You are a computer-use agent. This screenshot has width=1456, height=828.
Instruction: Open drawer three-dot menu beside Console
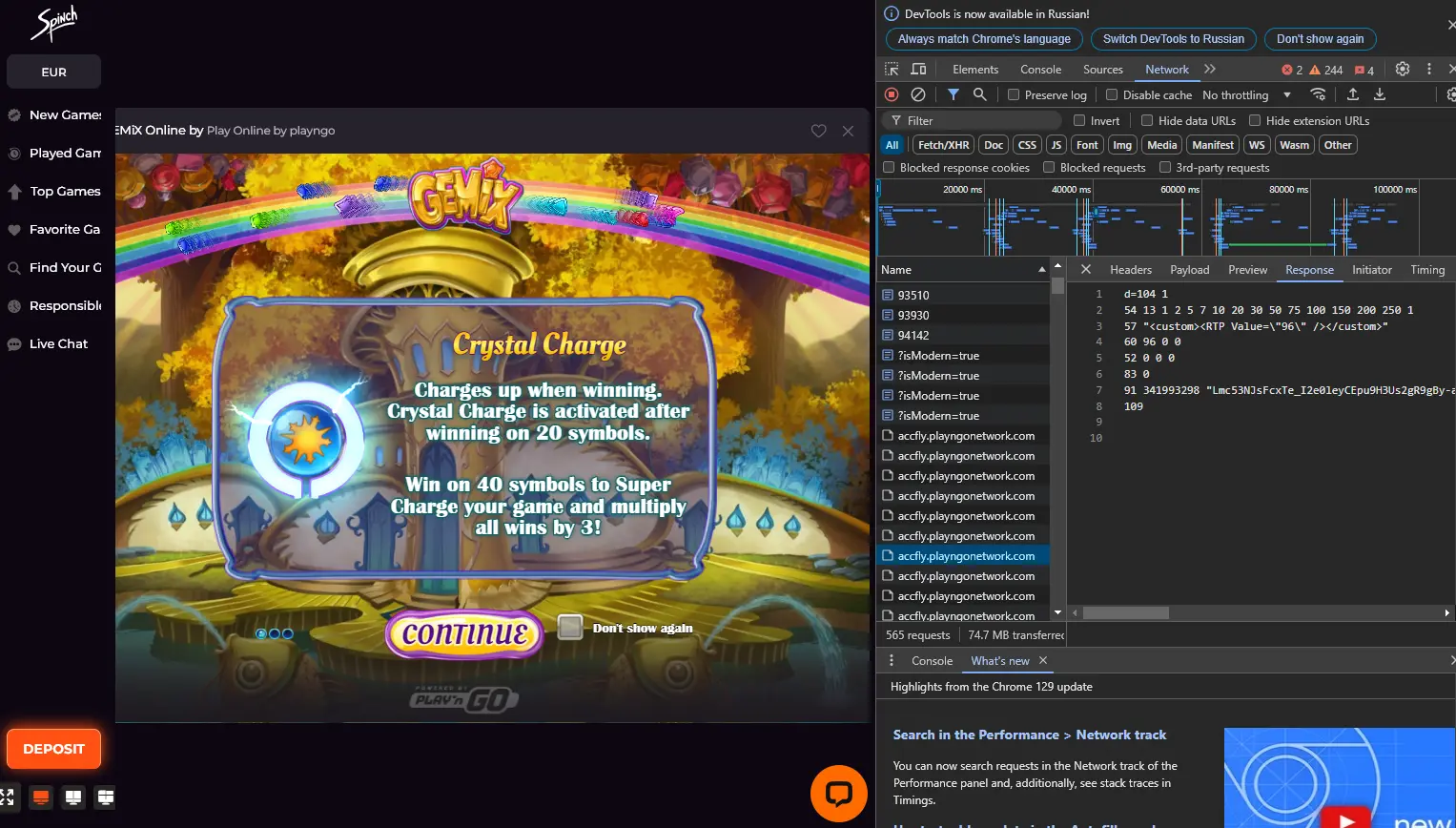(892, 660)
